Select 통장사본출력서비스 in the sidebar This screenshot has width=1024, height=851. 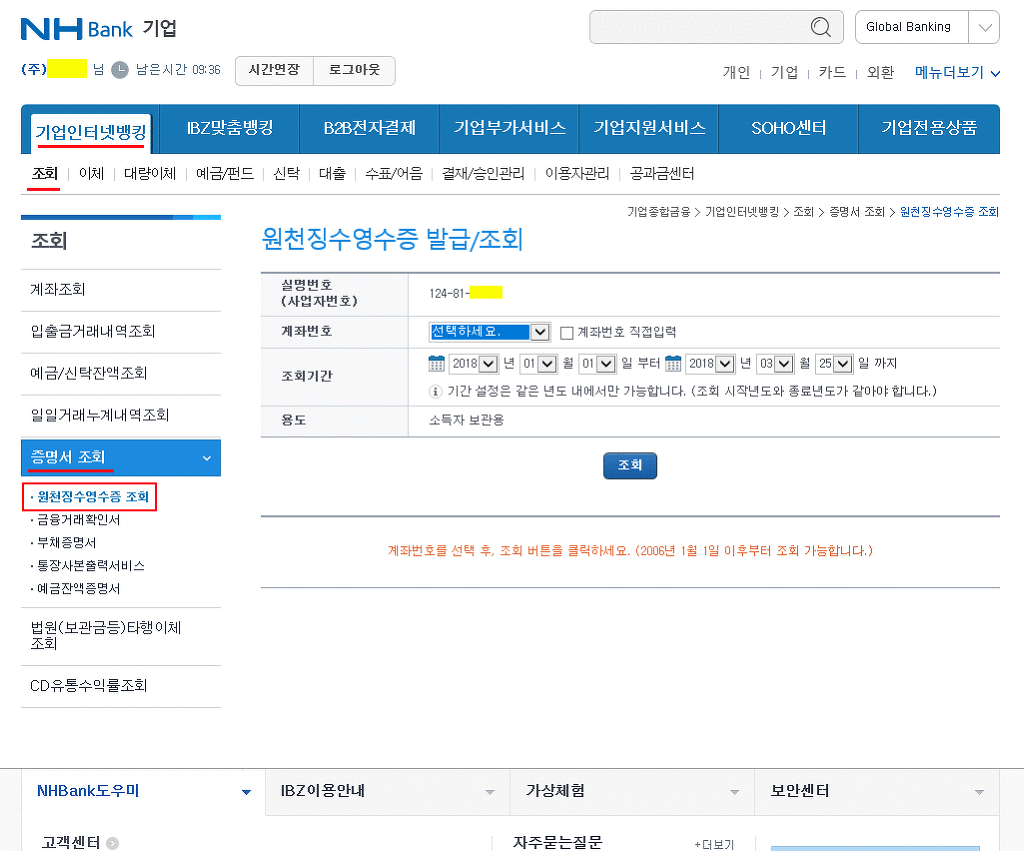[x=91, y=566]
